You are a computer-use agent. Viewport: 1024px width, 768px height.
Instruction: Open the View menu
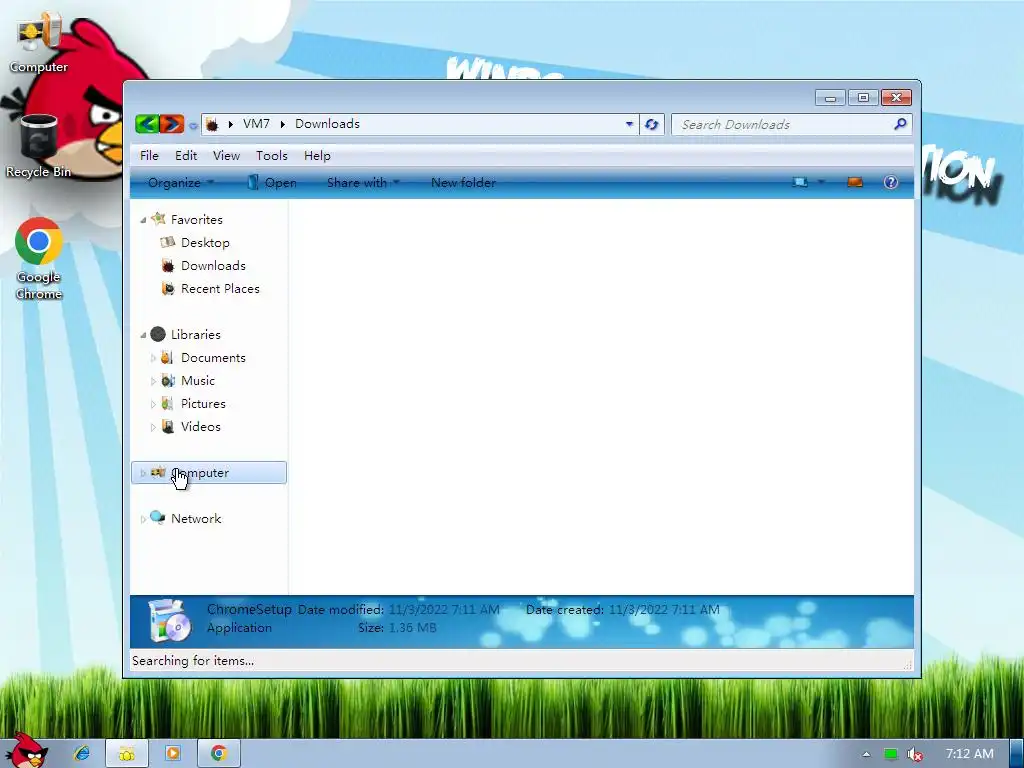[x=226, y=155]
